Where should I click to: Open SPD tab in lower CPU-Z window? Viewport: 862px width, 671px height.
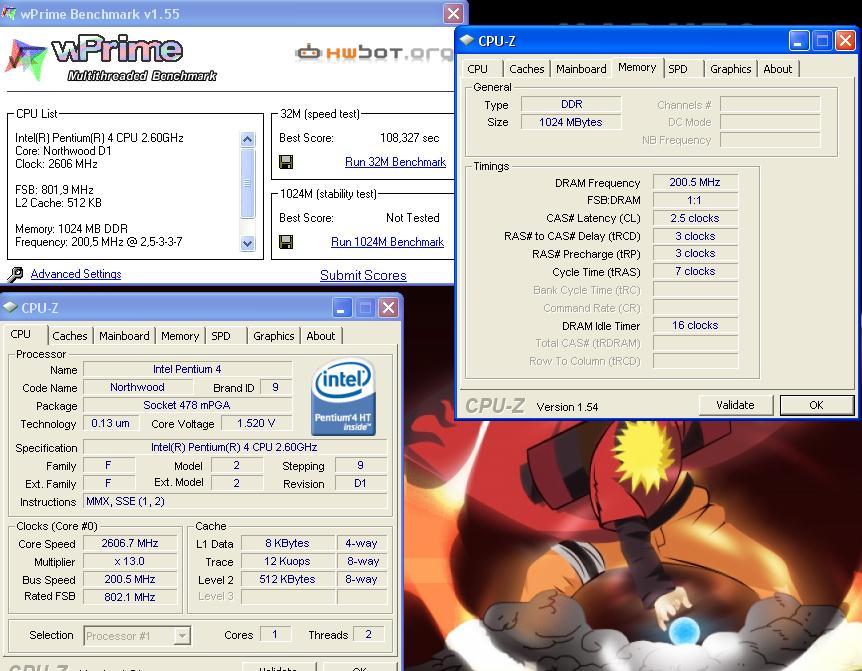(x=221, y=336)
